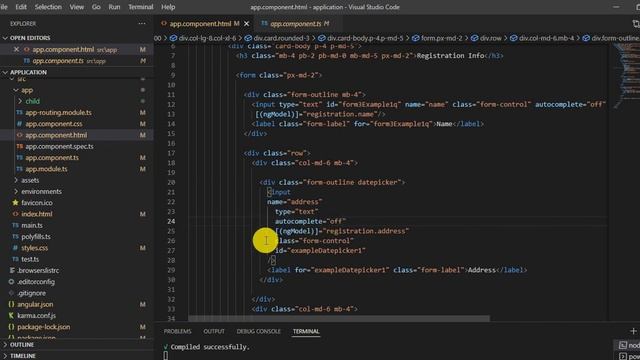Image resolution: width=640 pixels, height=360 pixels.
Task: Close app.component.html in Open Editors
Action: 16,49
